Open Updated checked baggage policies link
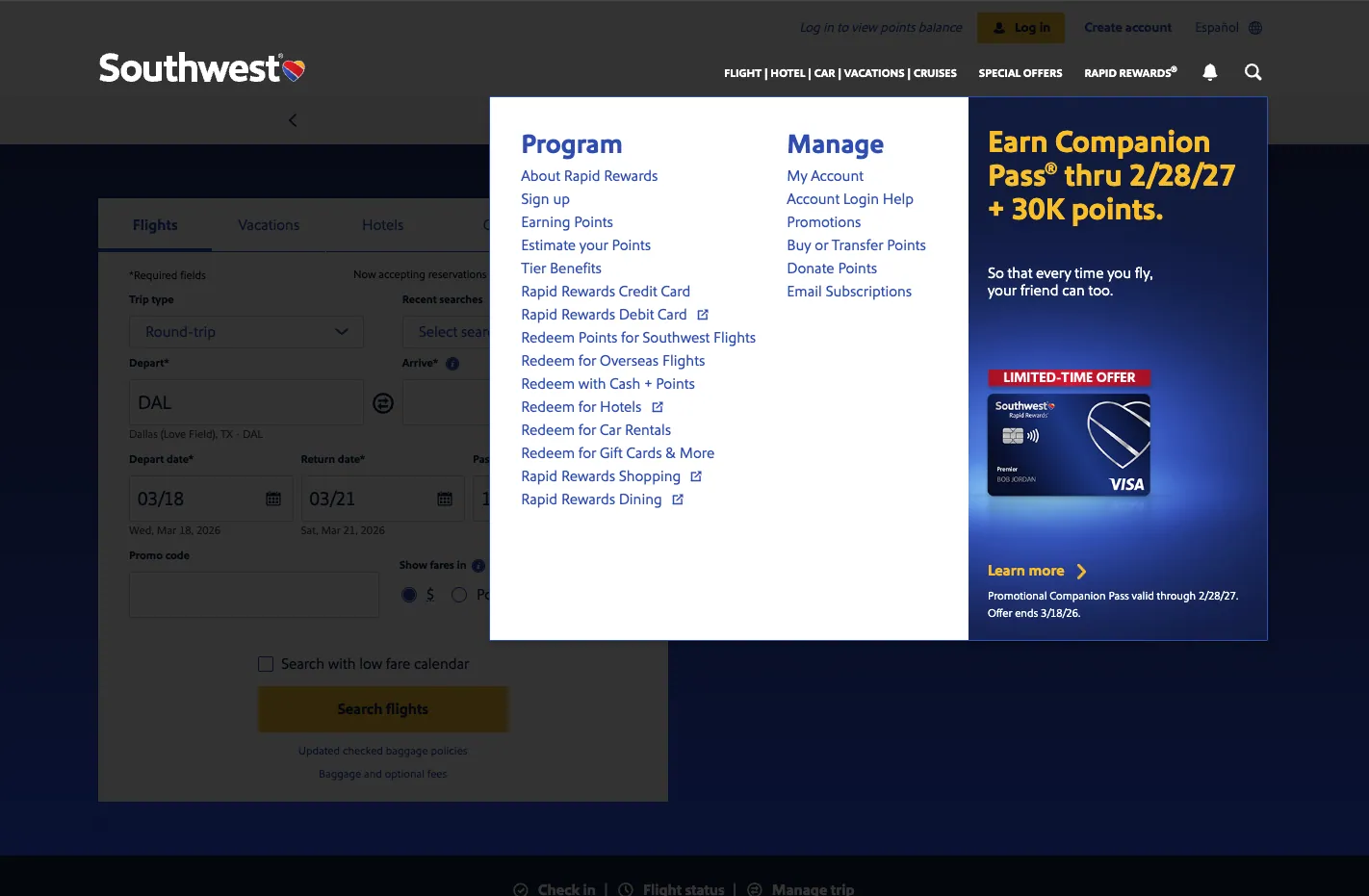The width and height of the screenshot is (1369, 896). 383,751
